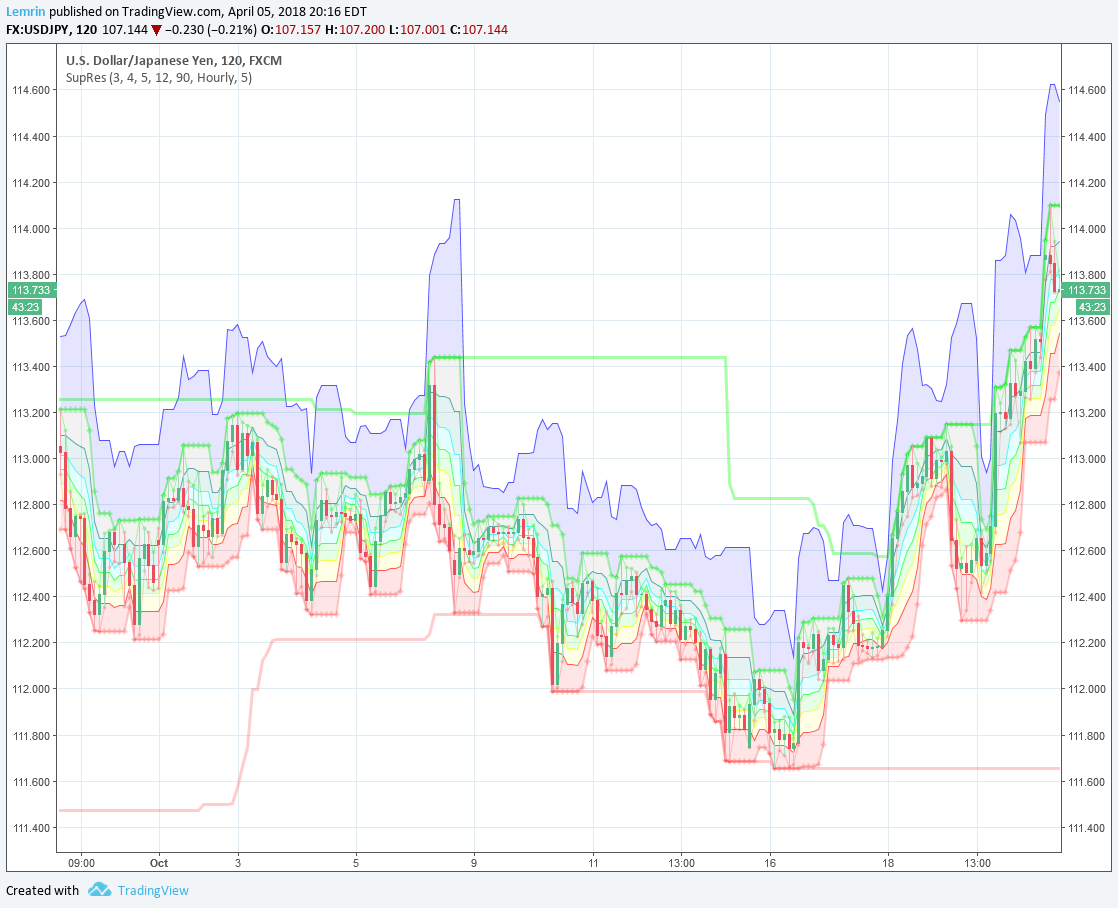Click the high value H:107.200
Viewport: 1118px width, 908px height.
pyautogui.click(x=355, y=30)
